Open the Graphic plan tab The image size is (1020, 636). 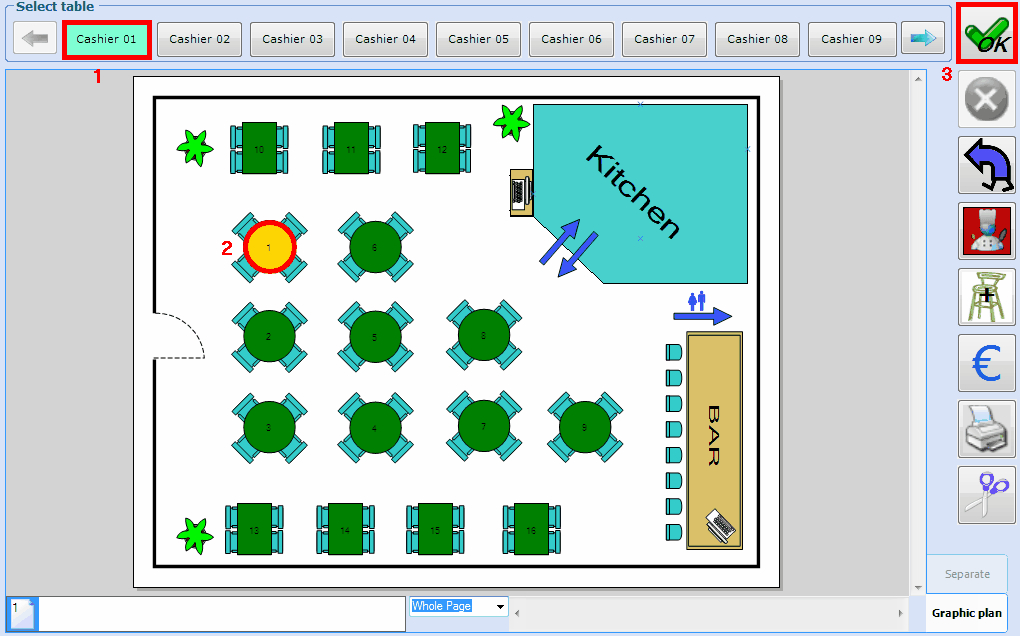(x=966, y=613)
